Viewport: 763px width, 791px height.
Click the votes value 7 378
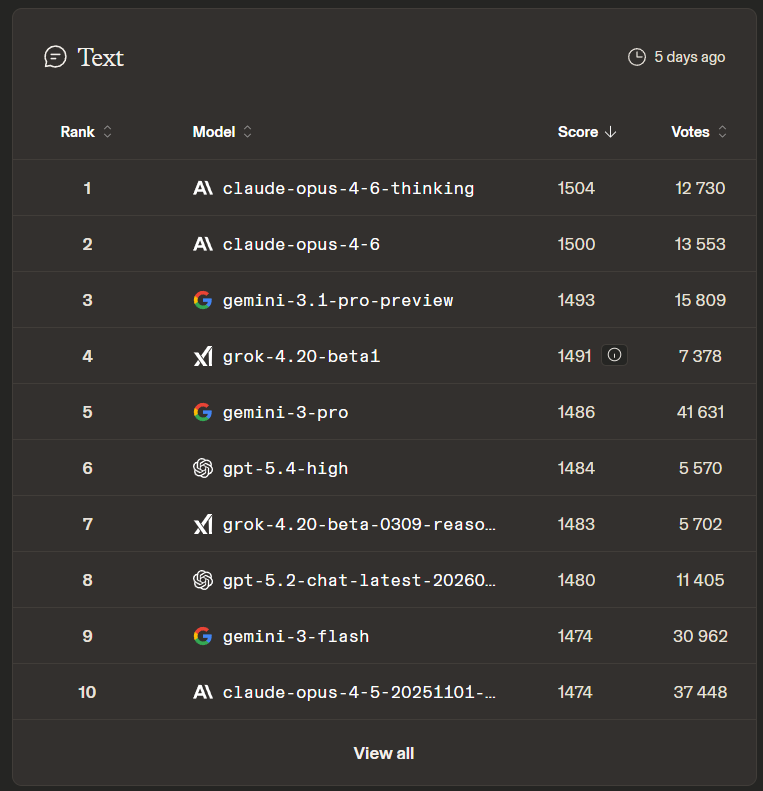click(x=700, y=356)
